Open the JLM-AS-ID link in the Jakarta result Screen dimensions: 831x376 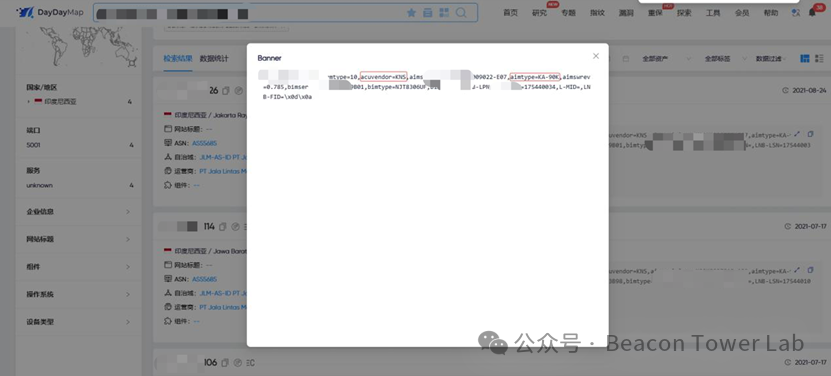223,158
